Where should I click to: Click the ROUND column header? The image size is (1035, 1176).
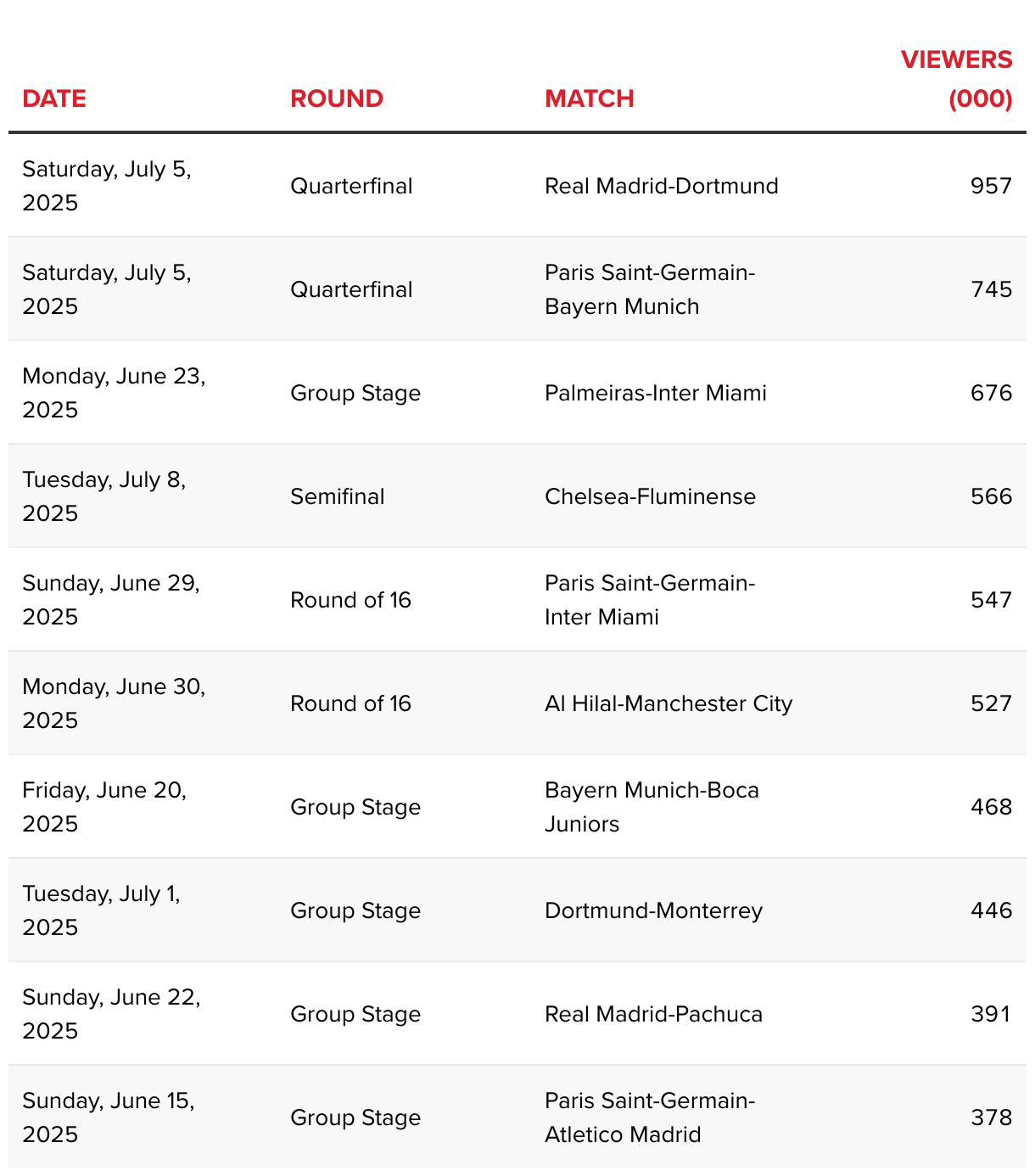click(337, 98)
